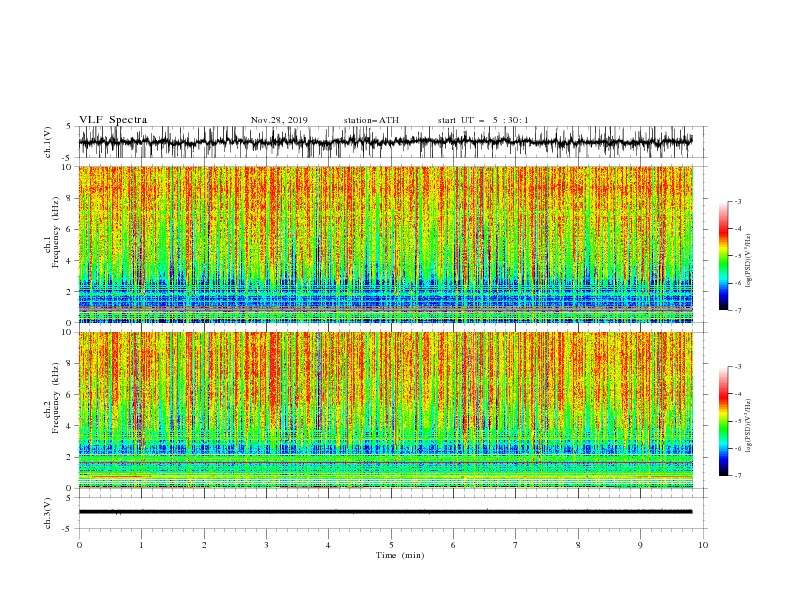The height and width of the screenshot is (612, 792).
Task: Select the log(PSD) label next to ch.2 color bar
Action: tap(749, 426)
